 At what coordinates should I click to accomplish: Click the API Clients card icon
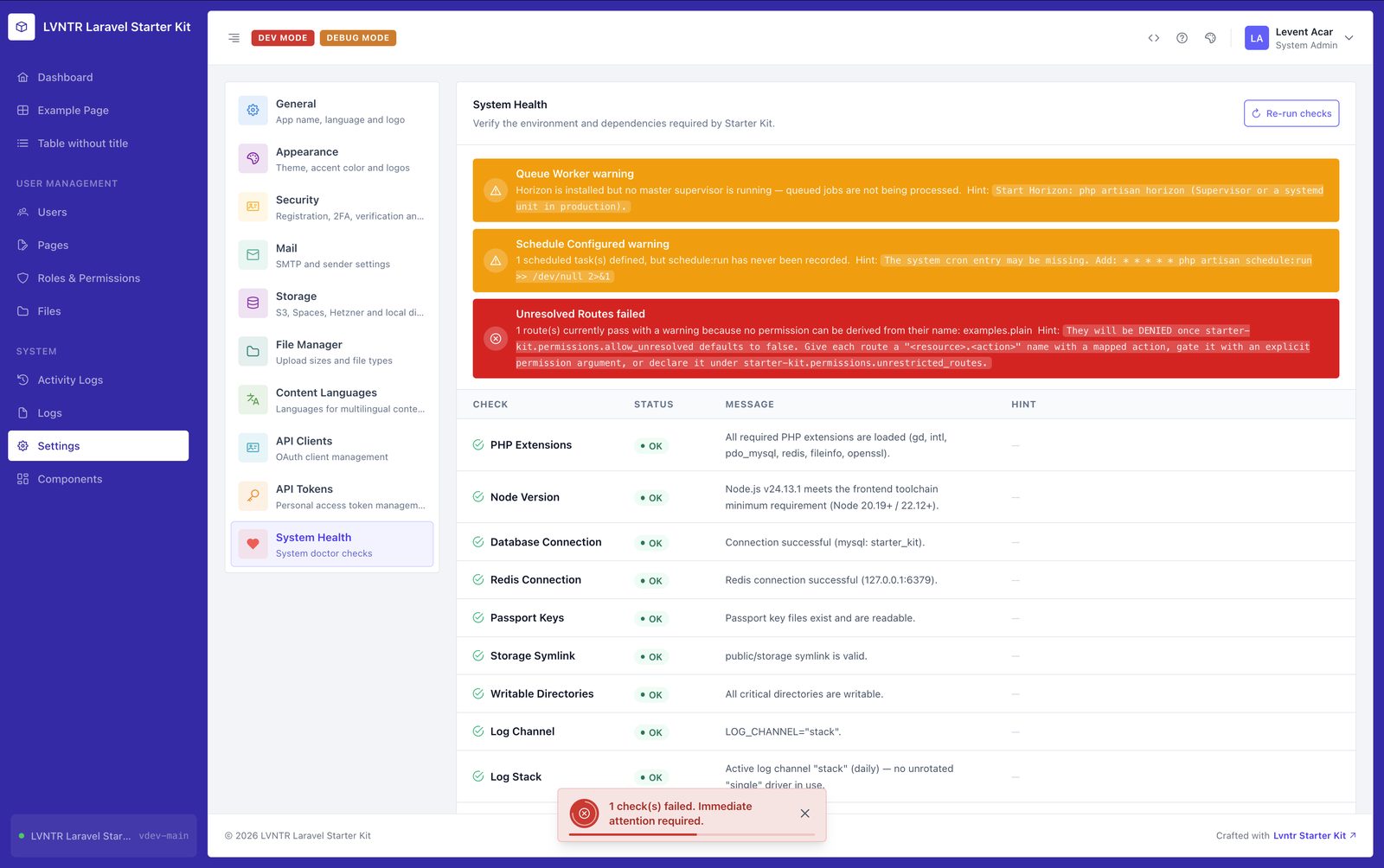(253, 448)
